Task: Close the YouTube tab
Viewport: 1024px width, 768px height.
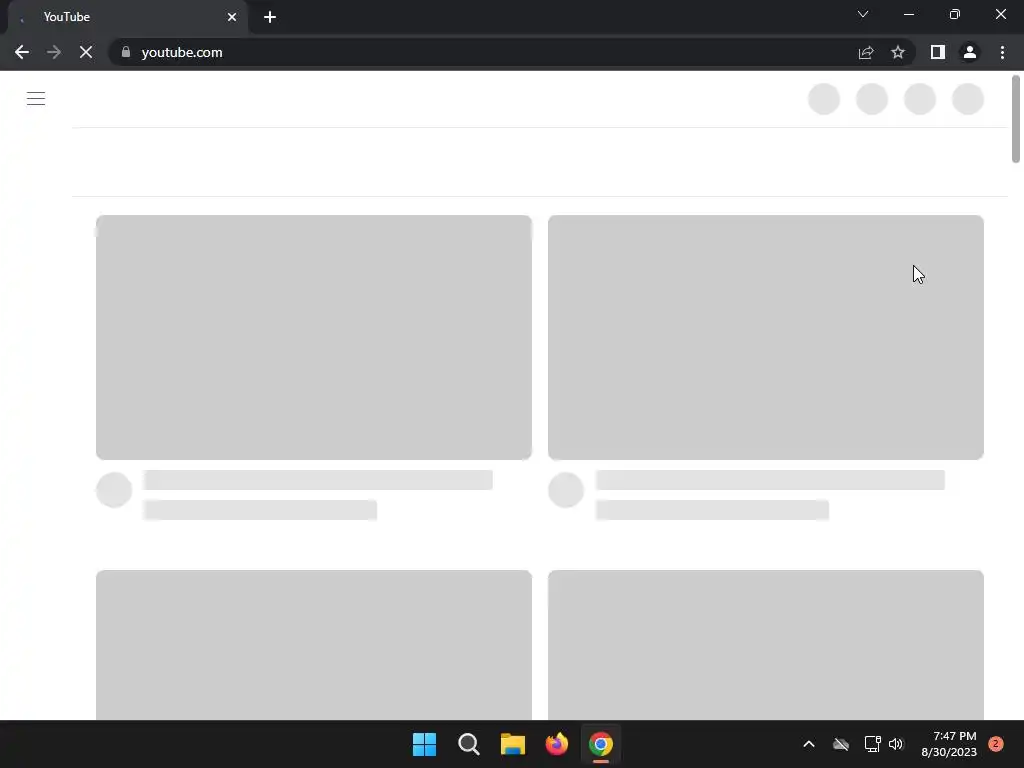Action: click(x=232, y=17)
